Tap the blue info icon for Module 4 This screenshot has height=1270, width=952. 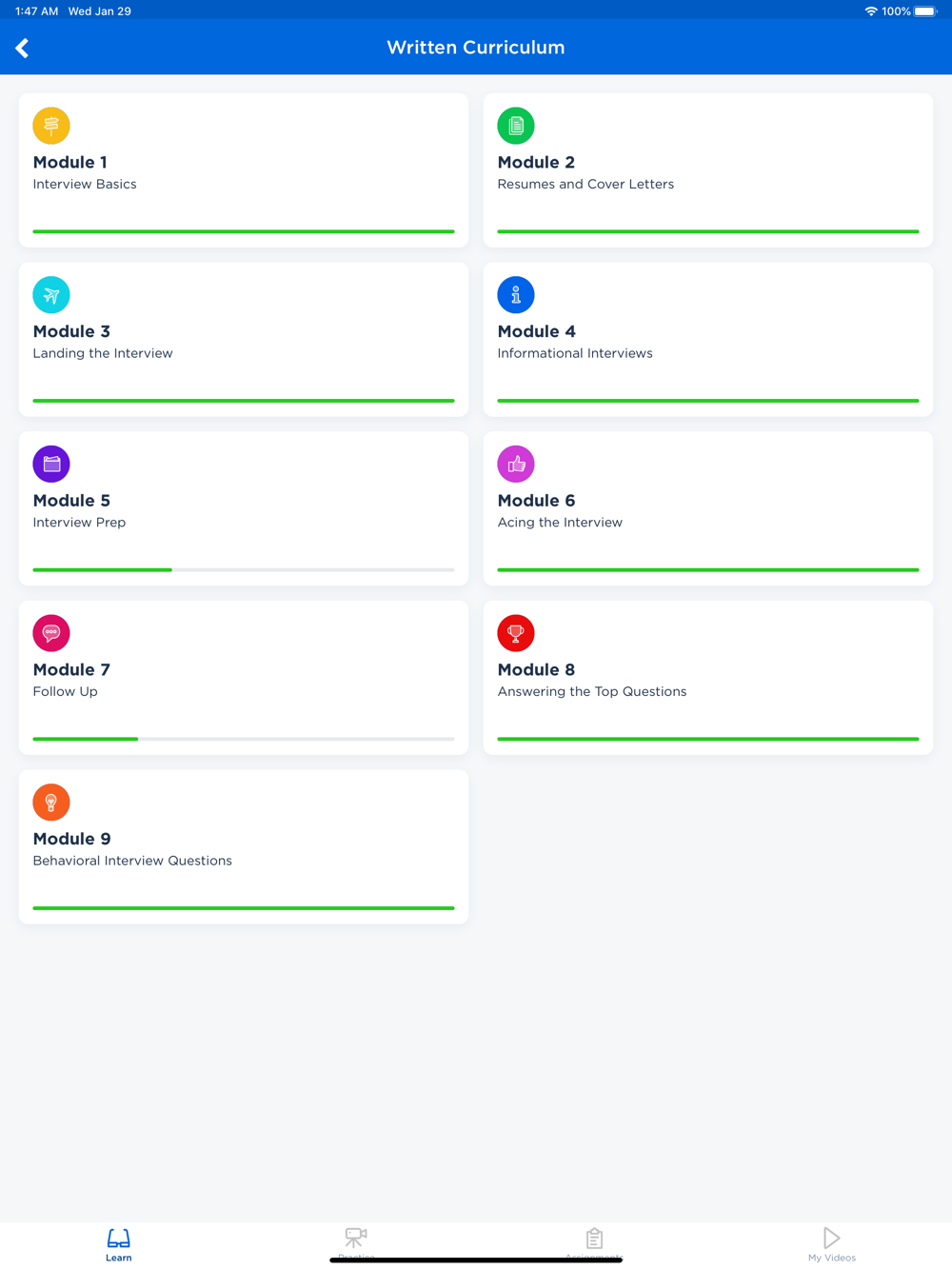point(516,295)
